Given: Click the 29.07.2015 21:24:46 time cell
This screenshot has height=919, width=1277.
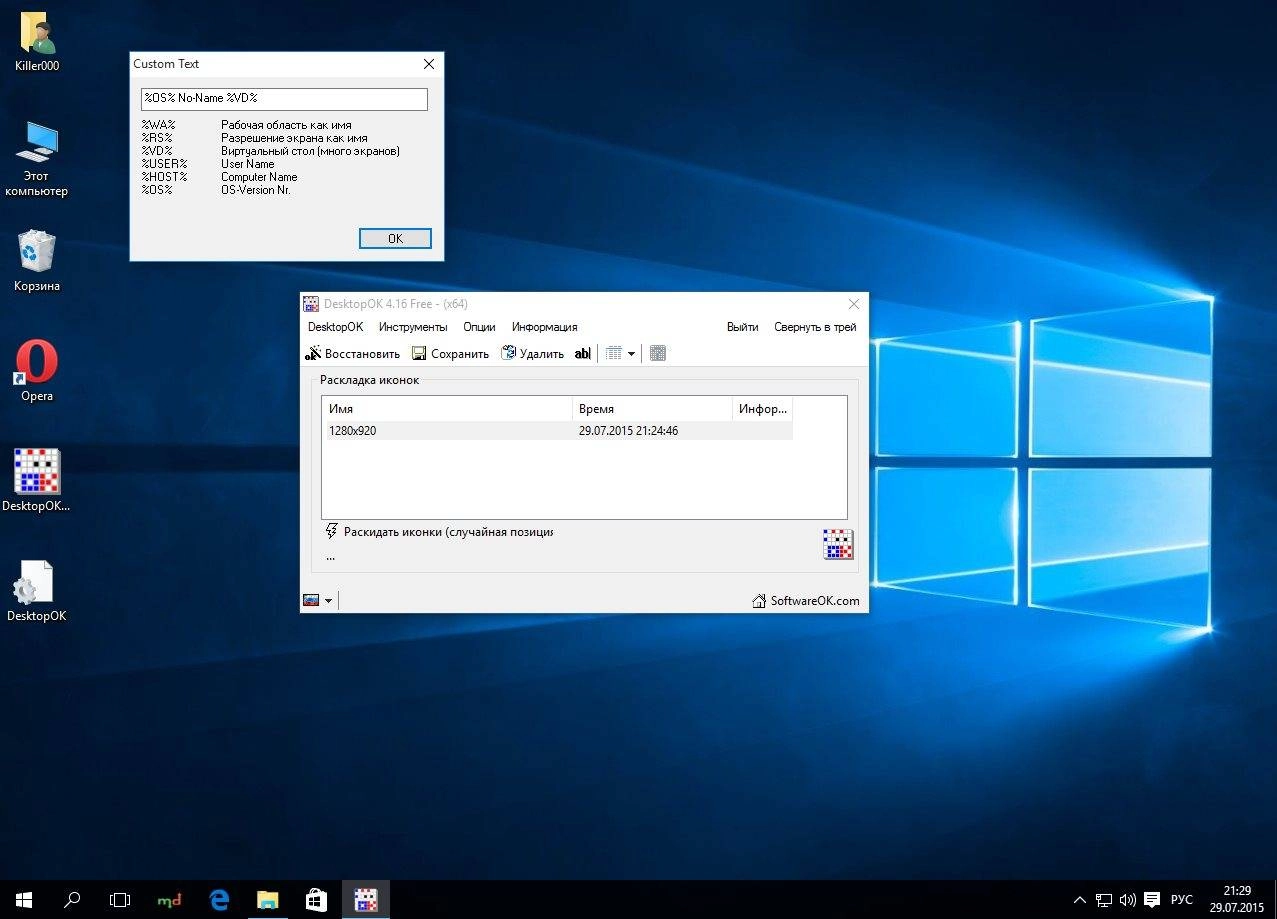Looking at the screenshot, I should coord(628,431).
